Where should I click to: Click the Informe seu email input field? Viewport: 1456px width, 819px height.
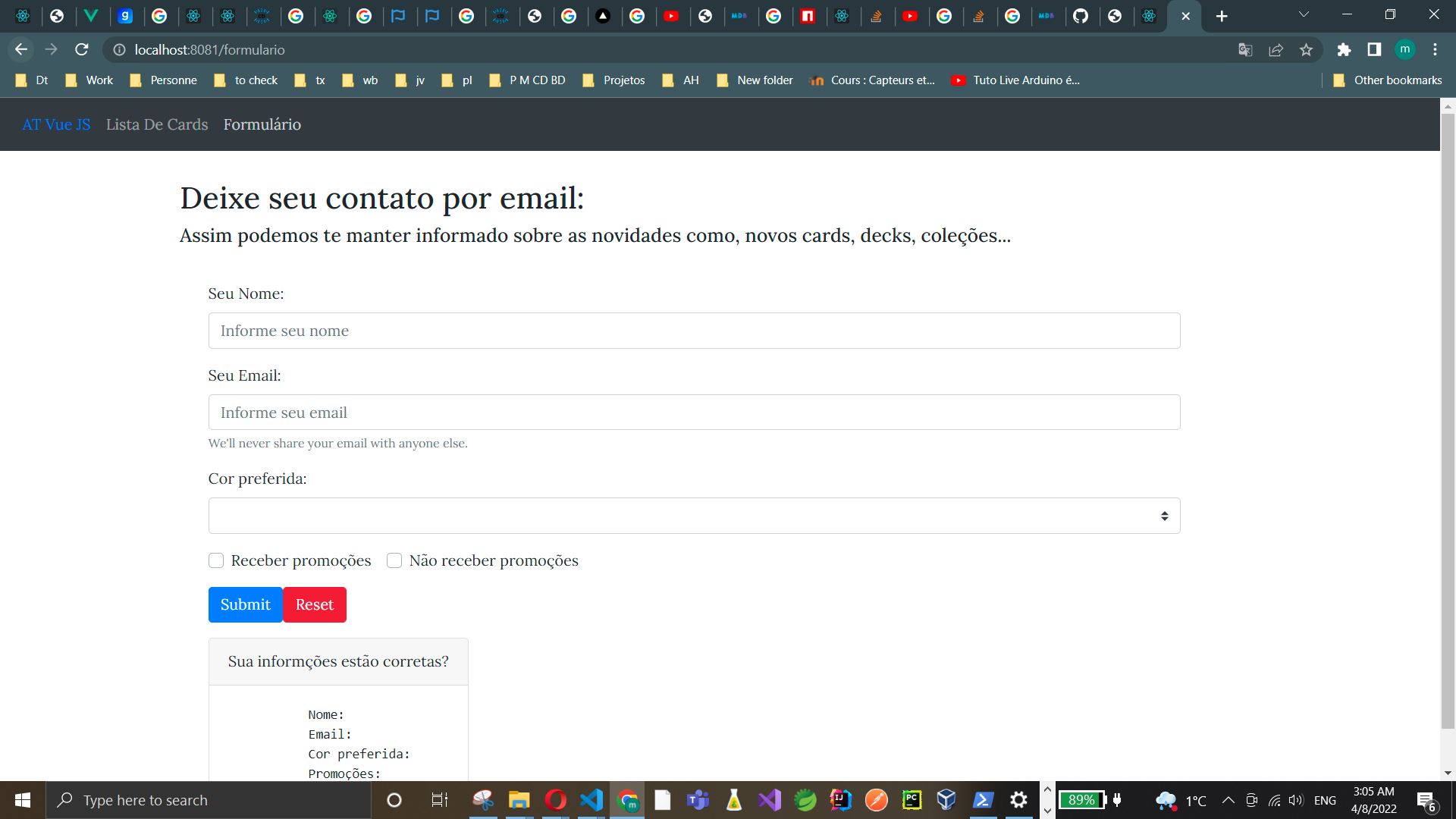coord(694,412)
